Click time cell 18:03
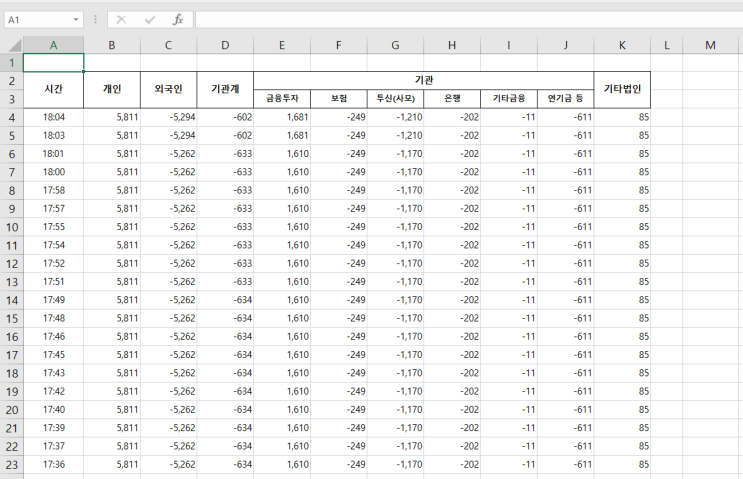 click(54, 136)
